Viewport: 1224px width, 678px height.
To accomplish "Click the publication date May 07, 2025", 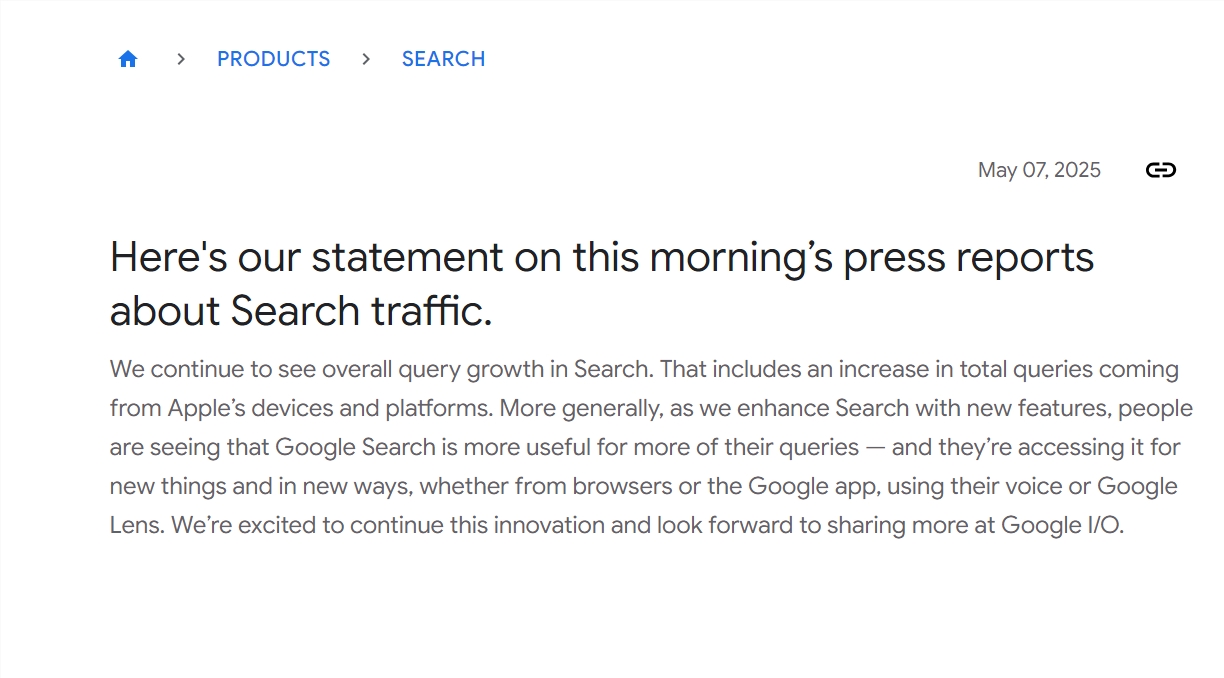I will tap(1039, 170).
